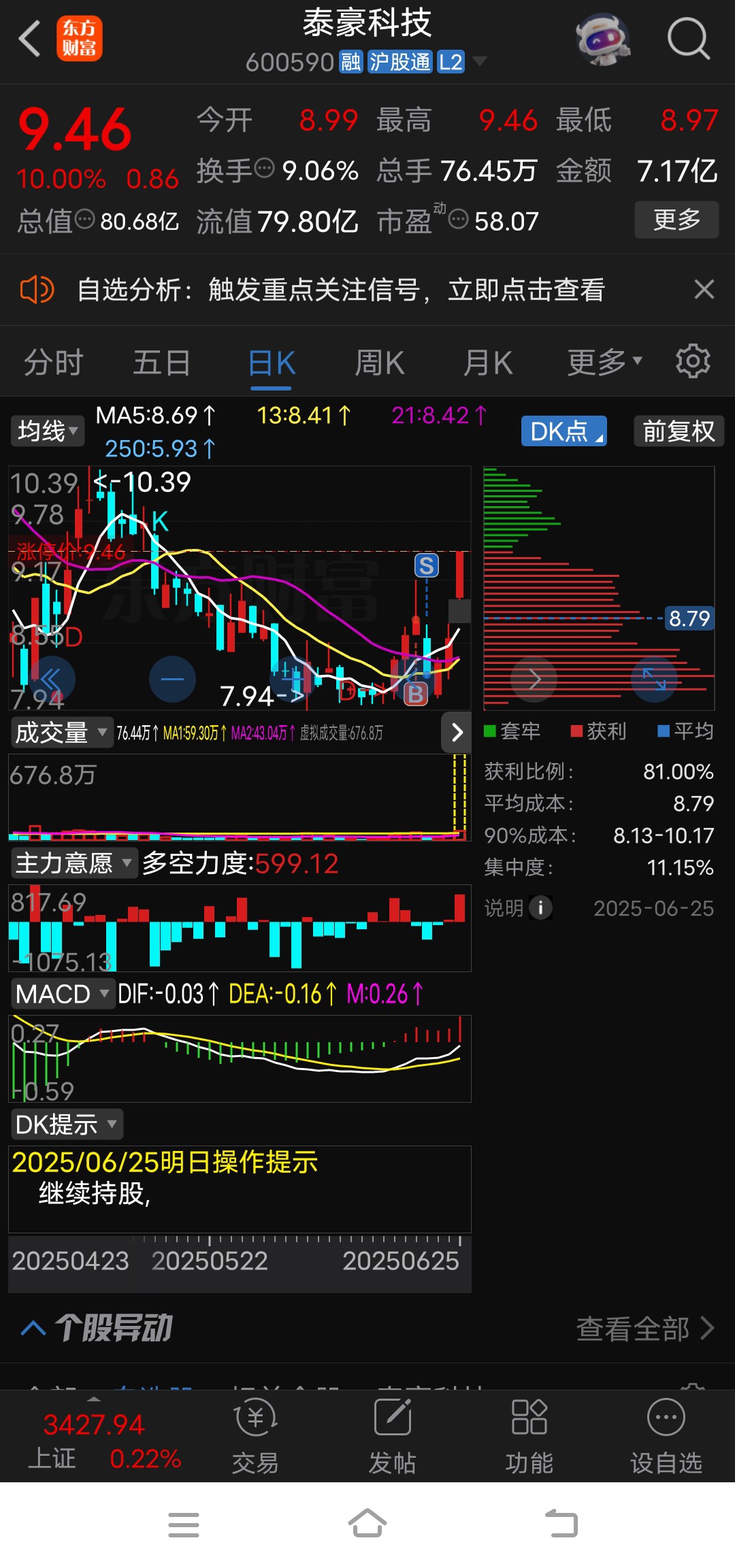Pan chart left with double-arrow button
This screenshot has height=1568, width=735.
[x=51, y=679]
